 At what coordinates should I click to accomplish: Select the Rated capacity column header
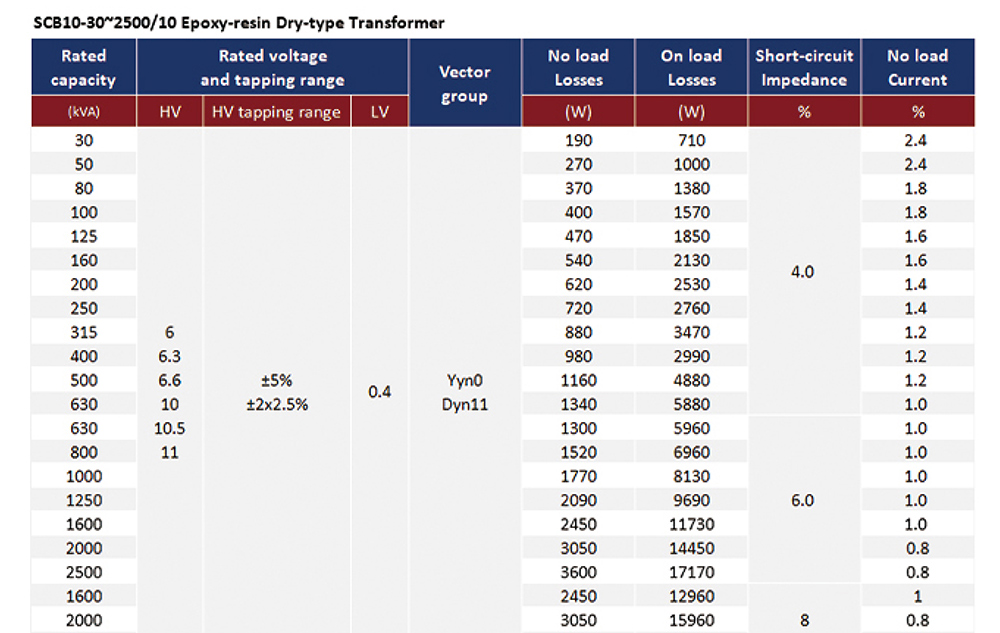84,68
